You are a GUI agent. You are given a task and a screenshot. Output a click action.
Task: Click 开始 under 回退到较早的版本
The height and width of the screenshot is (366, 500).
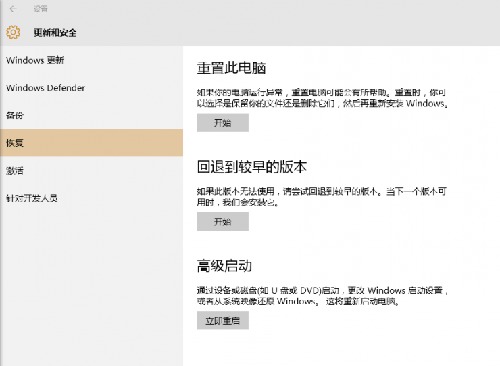pos(223,222)
